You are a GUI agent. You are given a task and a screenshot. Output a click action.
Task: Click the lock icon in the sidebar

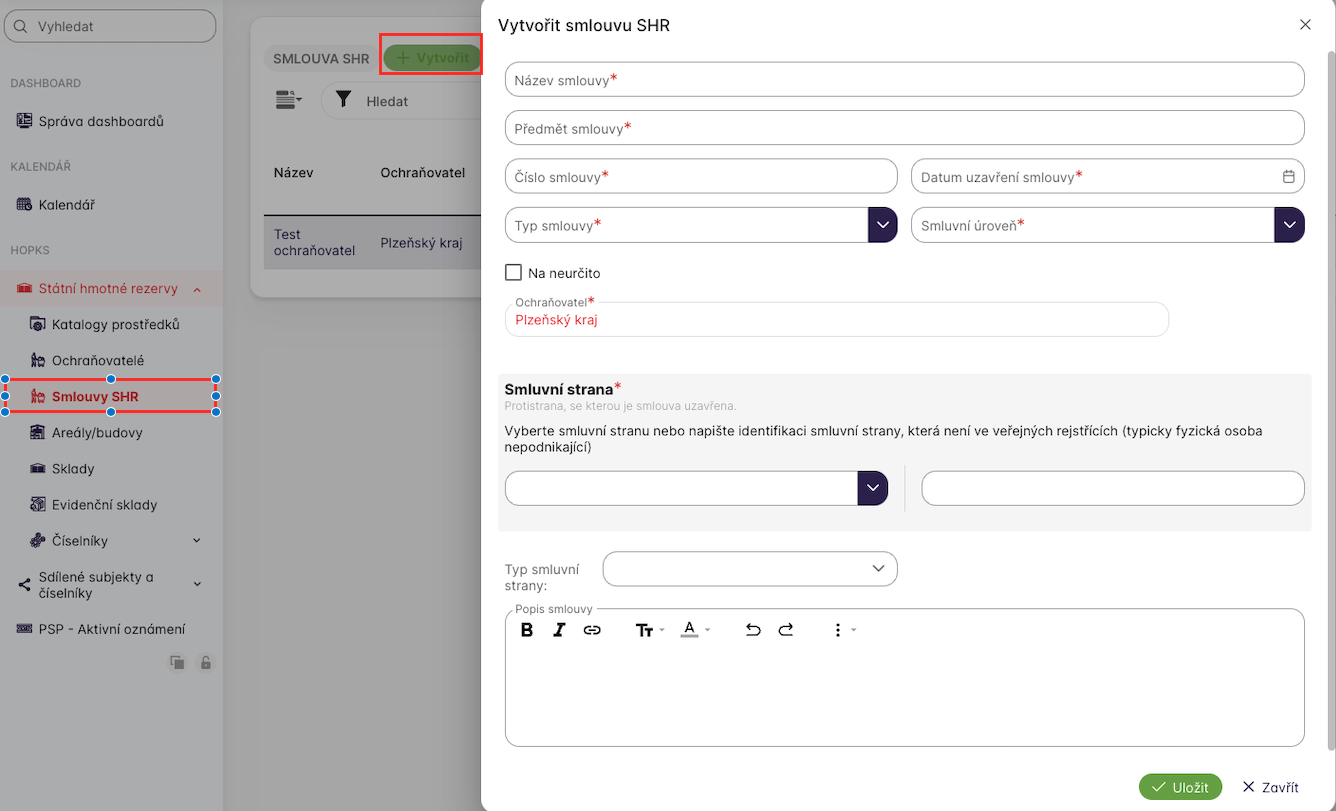(205, 662)
